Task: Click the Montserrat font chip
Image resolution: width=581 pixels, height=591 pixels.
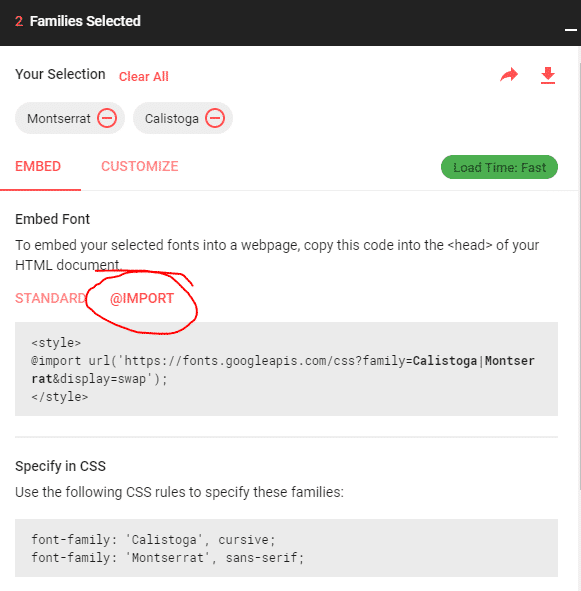Action: [70, 118]
